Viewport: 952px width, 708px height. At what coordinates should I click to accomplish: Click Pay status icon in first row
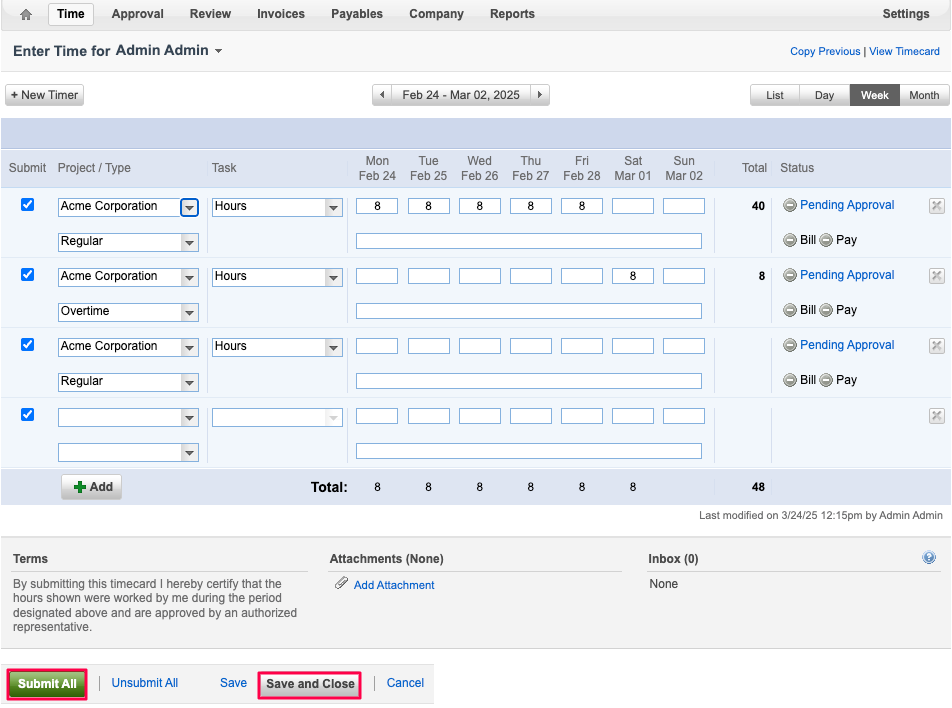click(826, 240)
